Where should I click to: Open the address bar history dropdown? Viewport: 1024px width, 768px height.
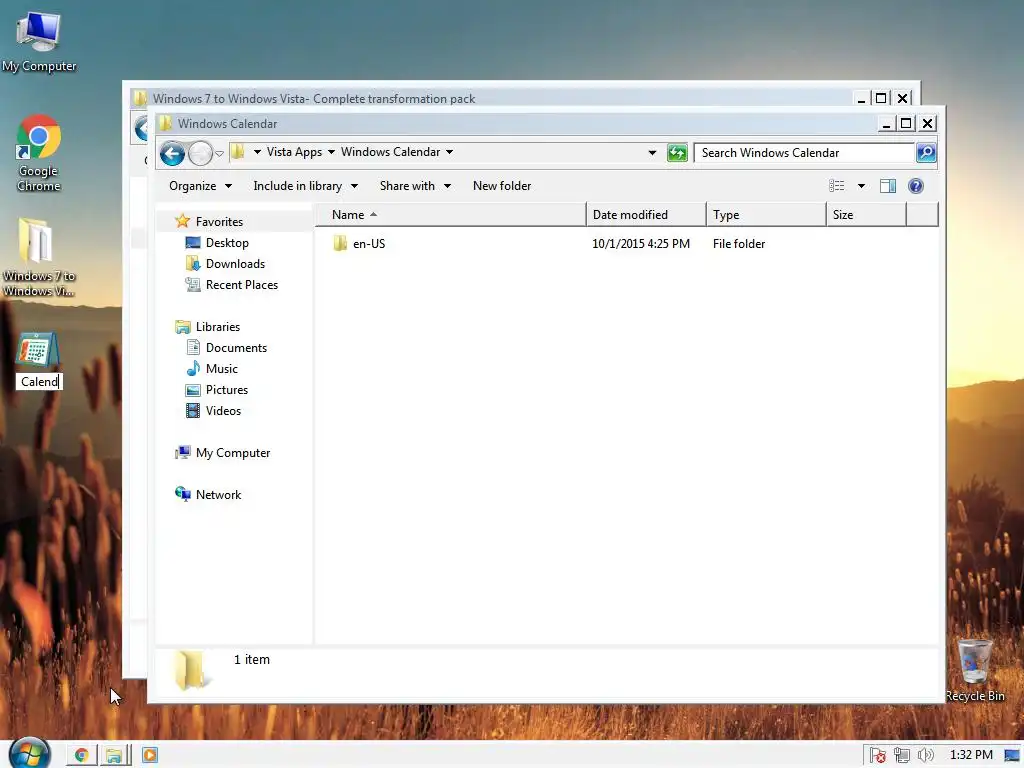tap(652, 153)
